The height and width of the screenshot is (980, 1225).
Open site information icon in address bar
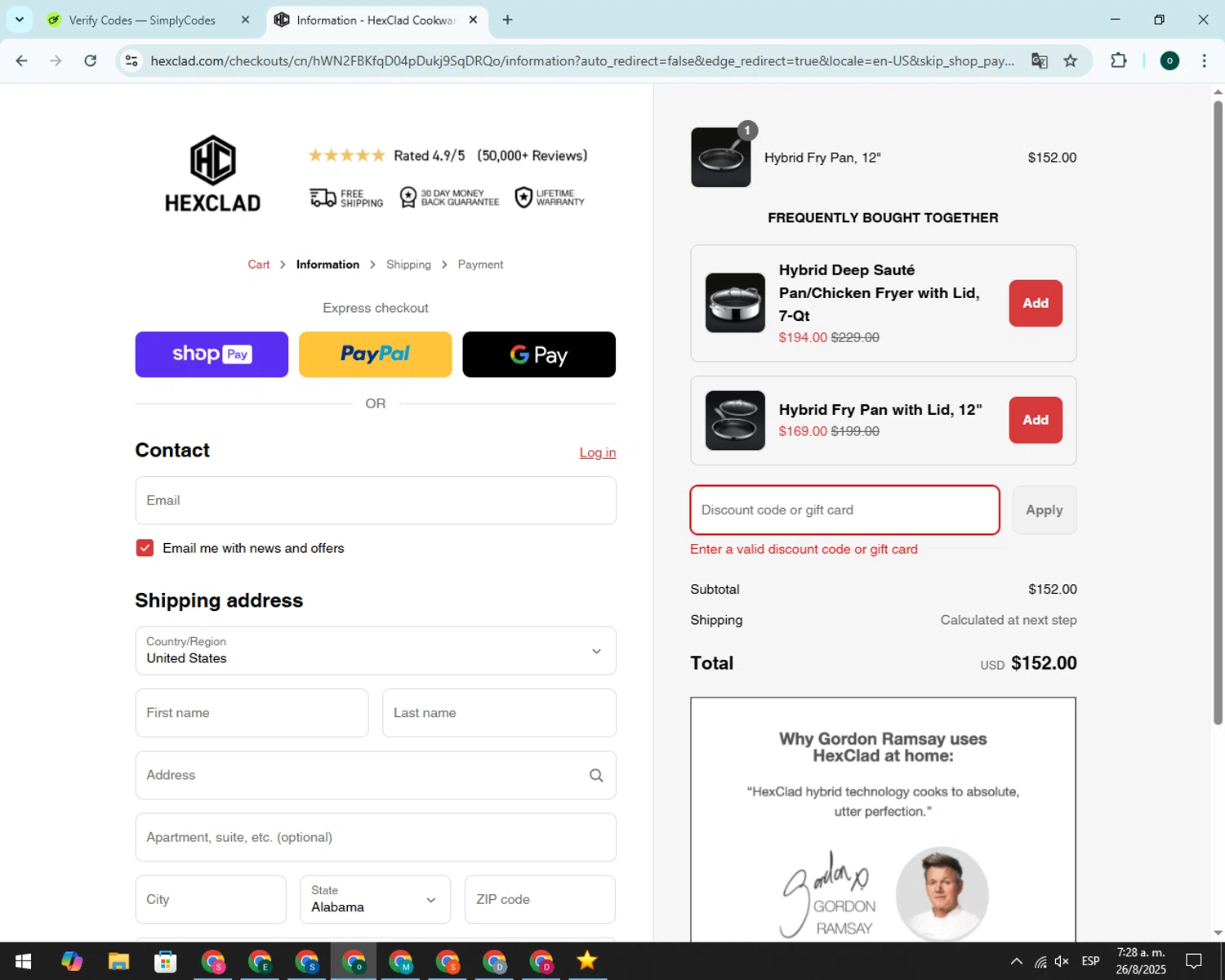131,60
